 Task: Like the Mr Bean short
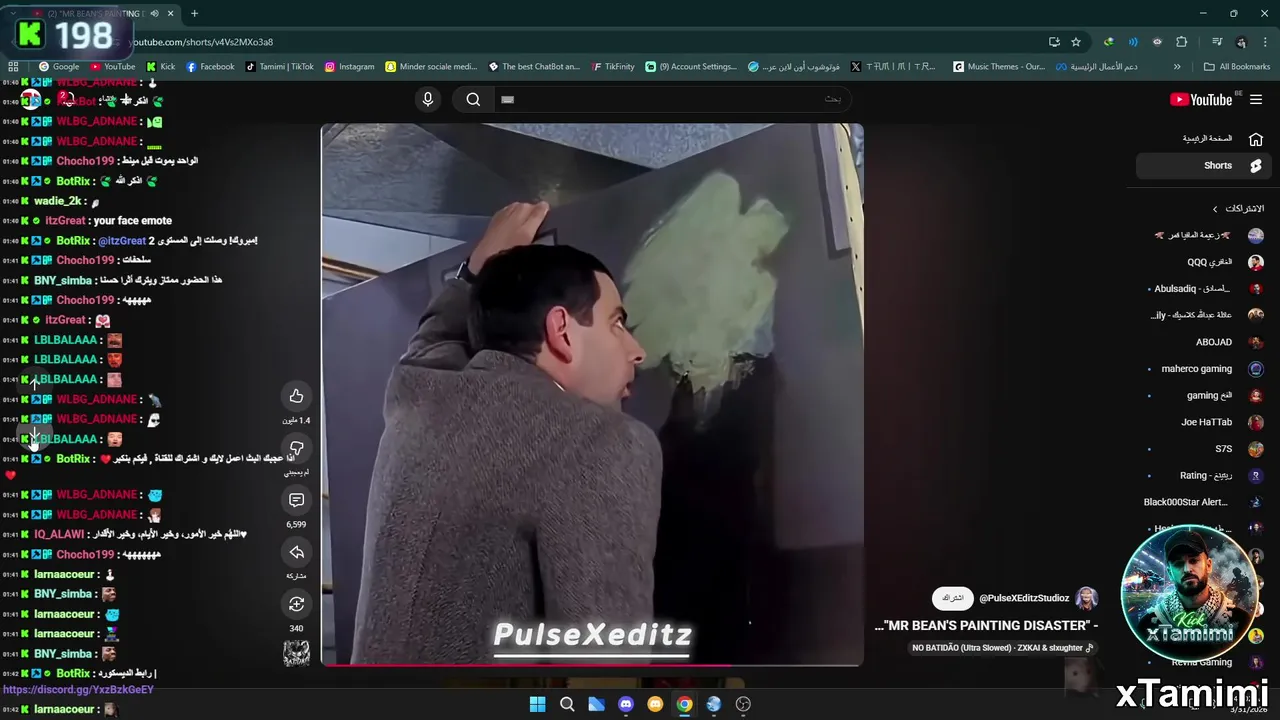(296, 396)
